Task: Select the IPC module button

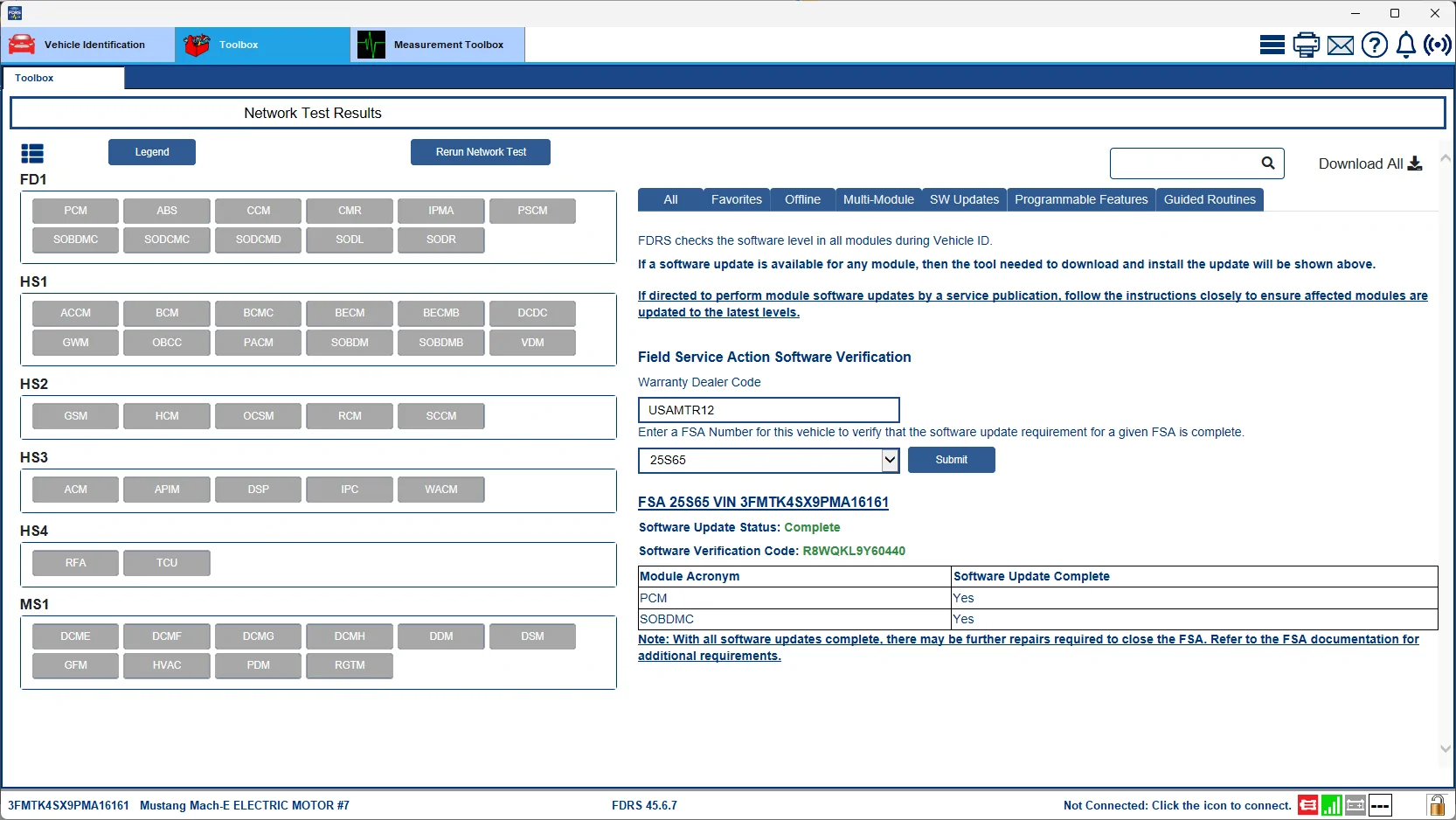Action: [350, 490]
